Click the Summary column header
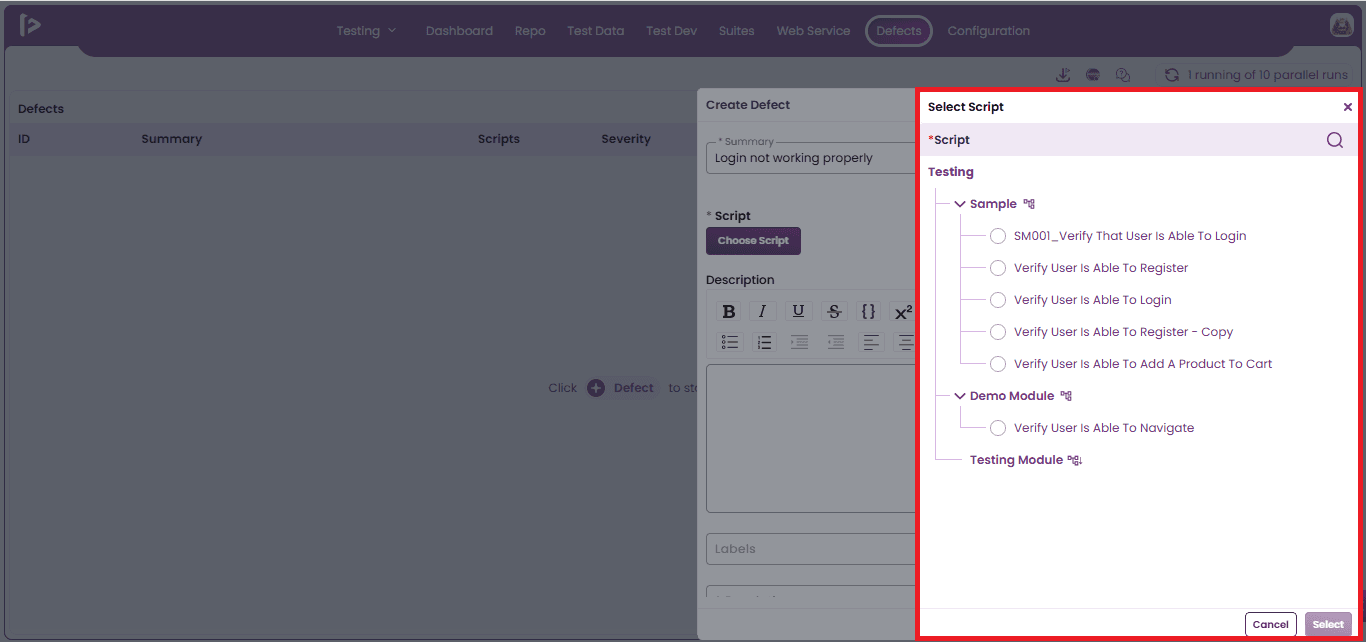1366x642 pixels. [171, 139]
